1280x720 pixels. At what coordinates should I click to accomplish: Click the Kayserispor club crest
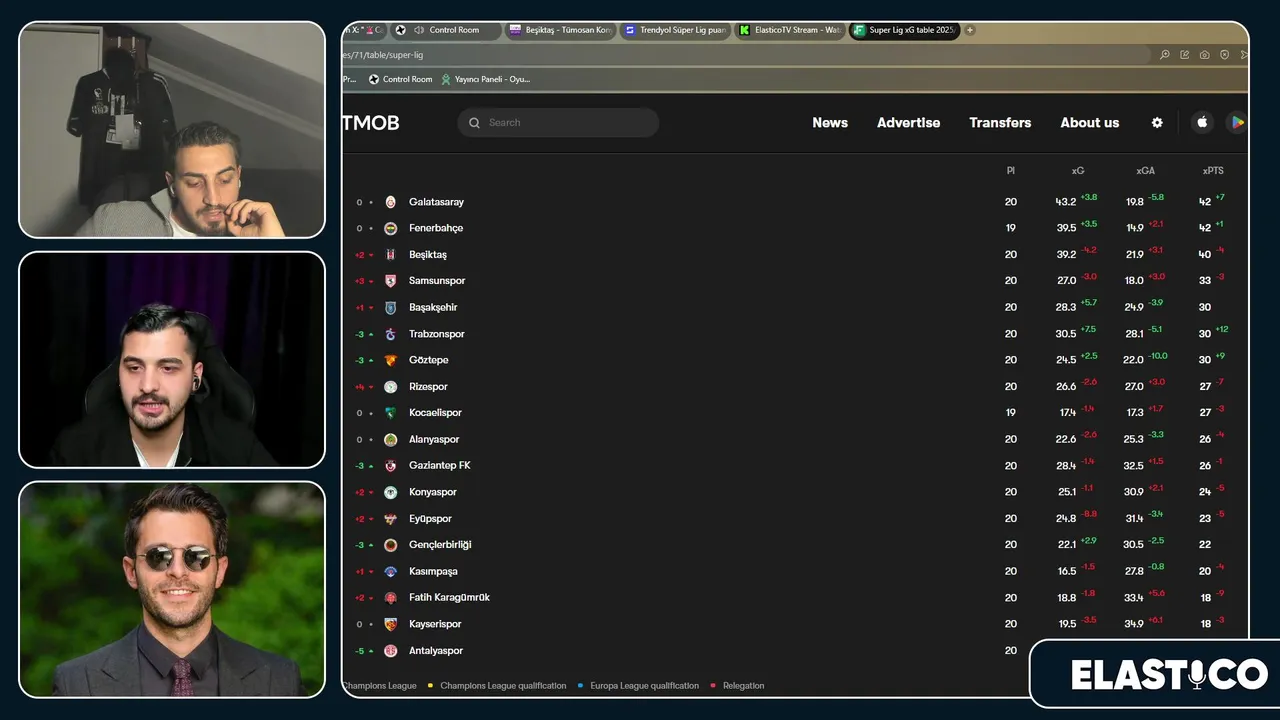pyautogui.click(x=391, y=624)
